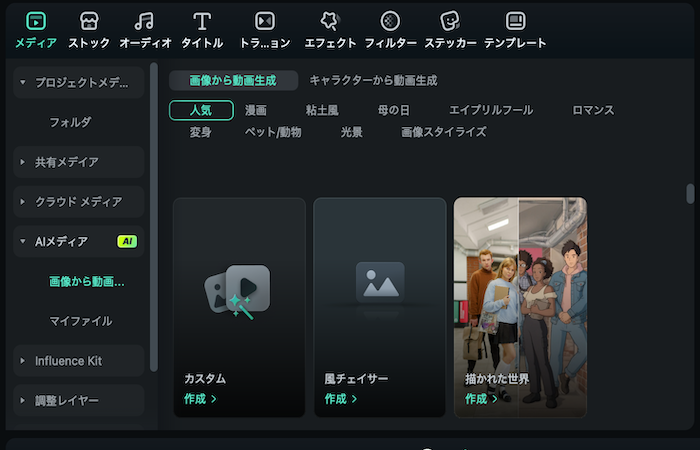Click the Influence Kit label
The height and width of the screenshot is (450, 700).
69,361
